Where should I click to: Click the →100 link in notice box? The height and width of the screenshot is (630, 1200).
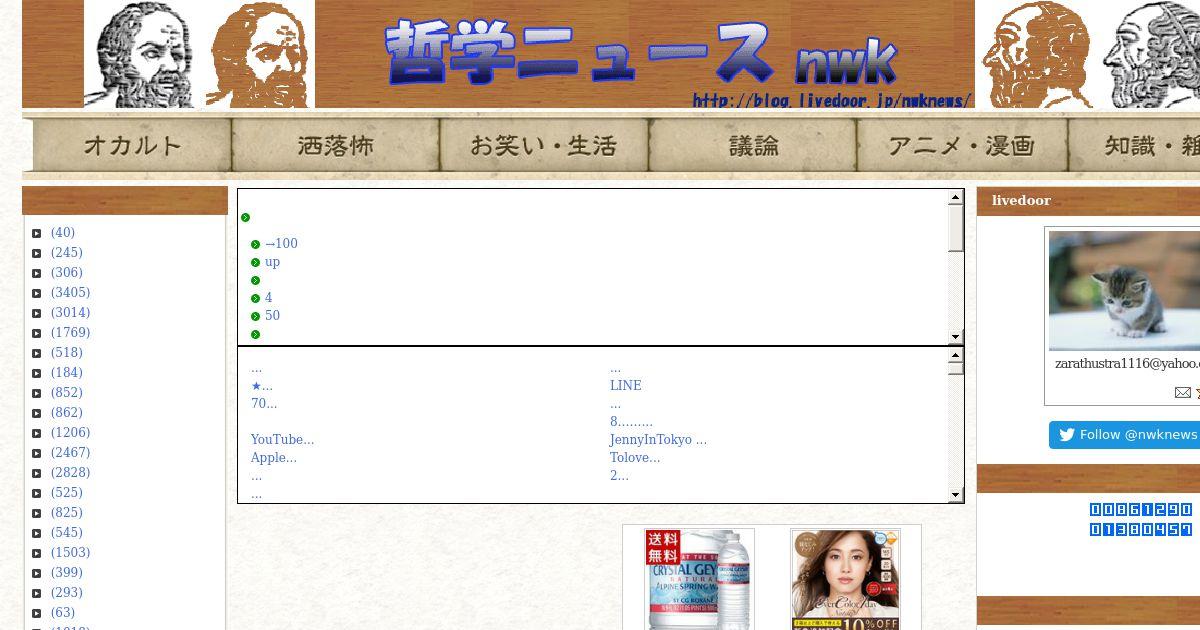281,244
